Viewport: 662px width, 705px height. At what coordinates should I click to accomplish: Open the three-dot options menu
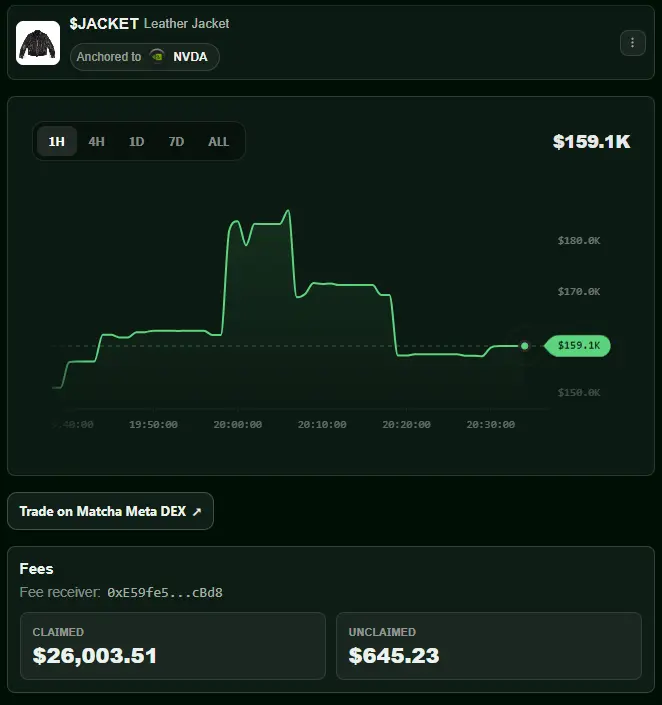click(x=632, y=43)
